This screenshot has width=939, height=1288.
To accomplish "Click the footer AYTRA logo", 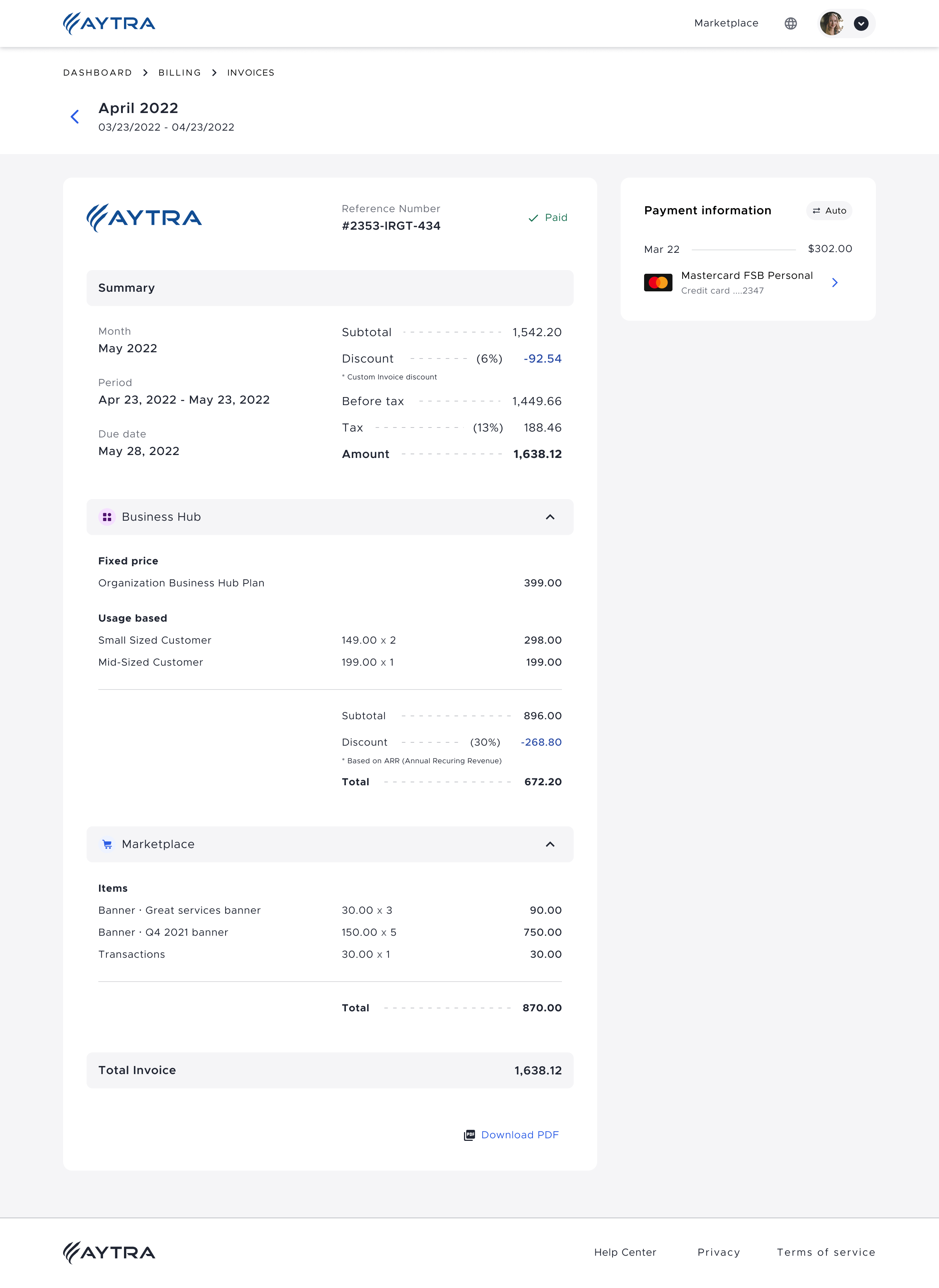I will coord(109,1252).
